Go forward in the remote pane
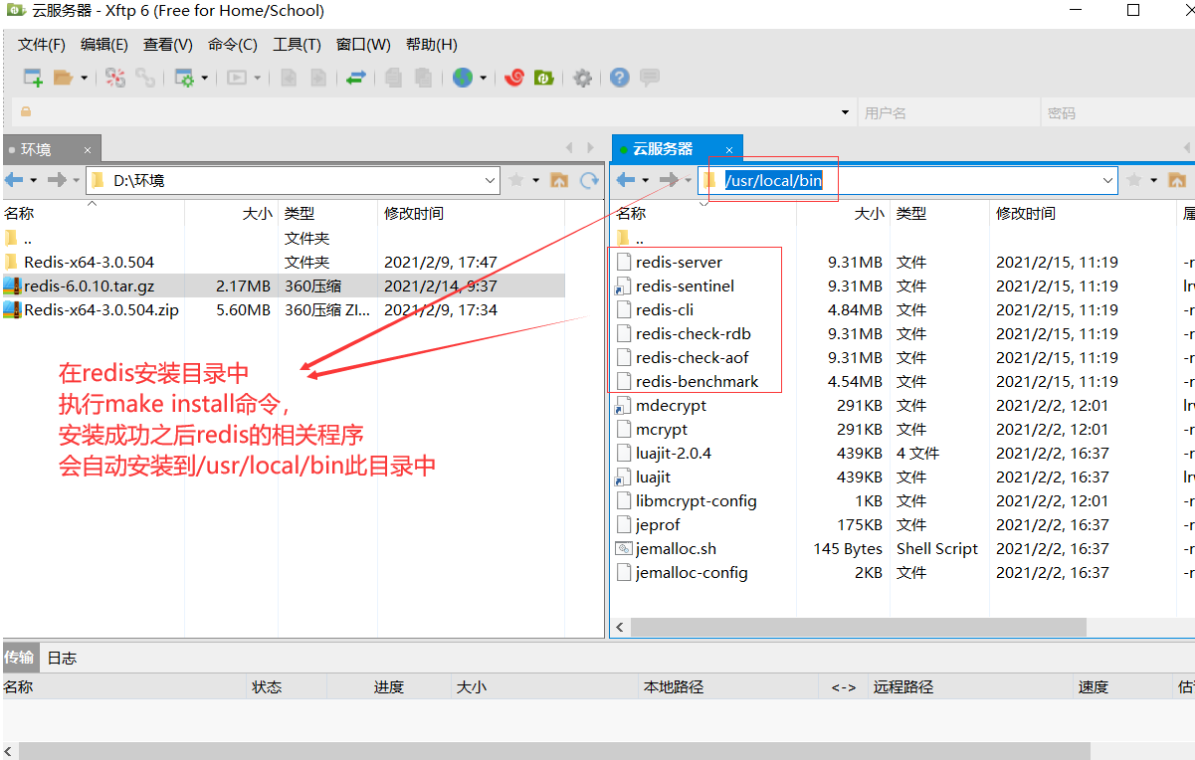Image resolution: width=1195 pixels, height=760 pixels. coord(669,180)
